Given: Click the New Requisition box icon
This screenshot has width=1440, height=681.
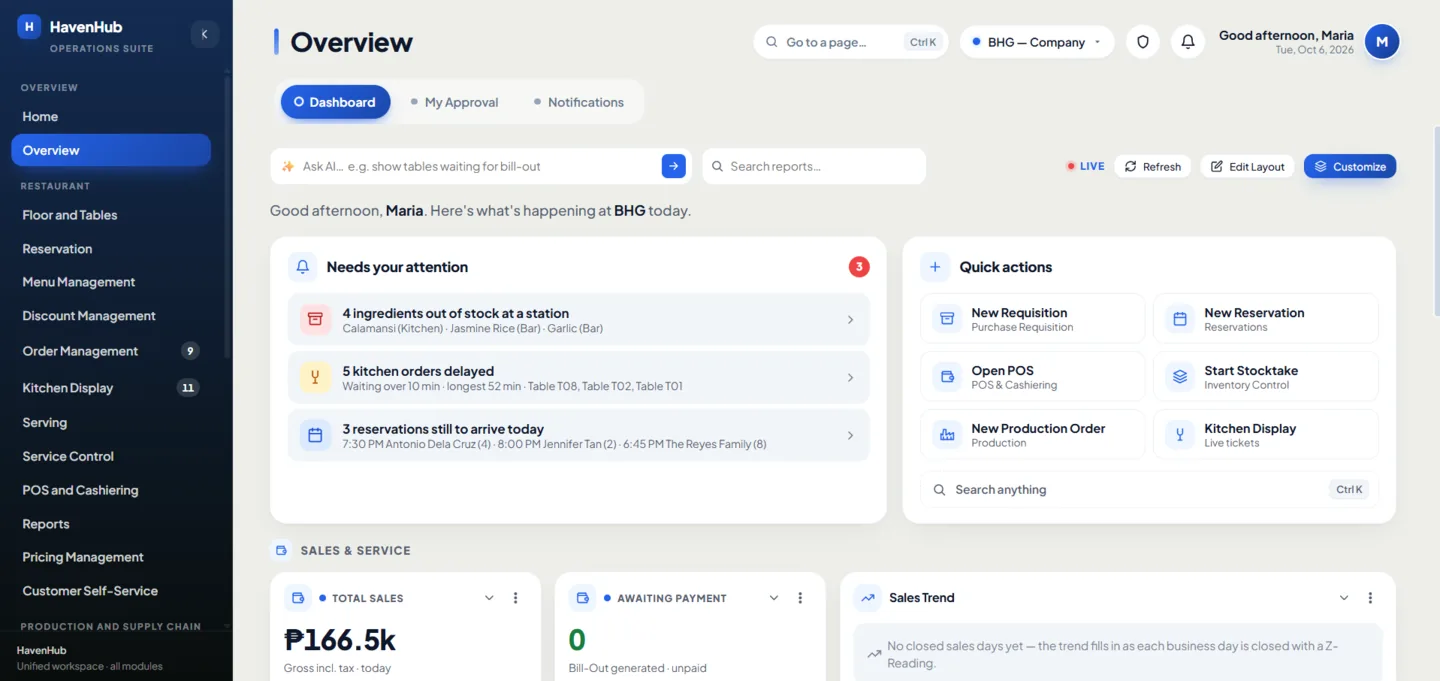Looking at the screenshot, I should [x=946, y=319].
